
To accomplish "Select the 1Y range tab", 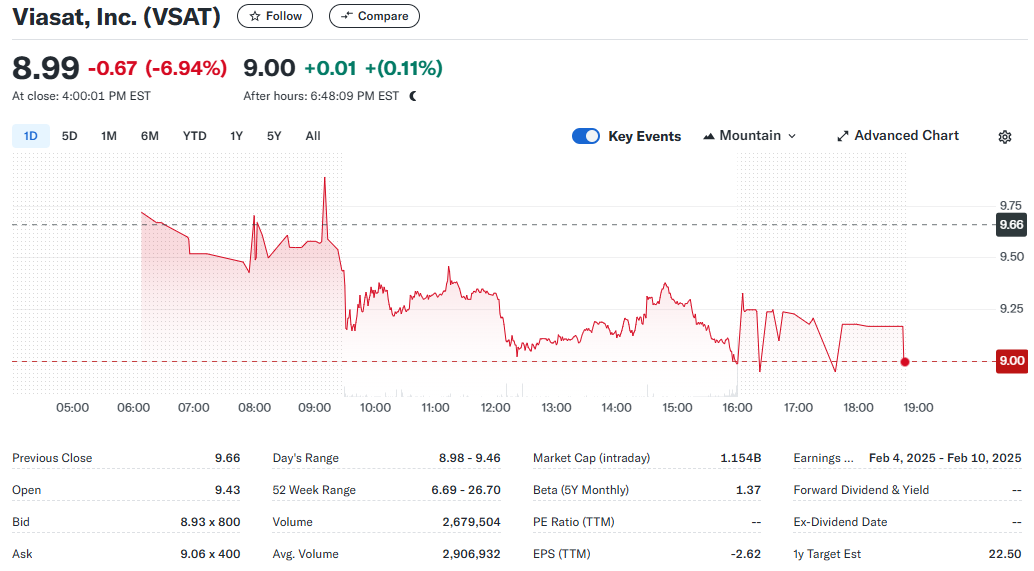I will 236,136.
